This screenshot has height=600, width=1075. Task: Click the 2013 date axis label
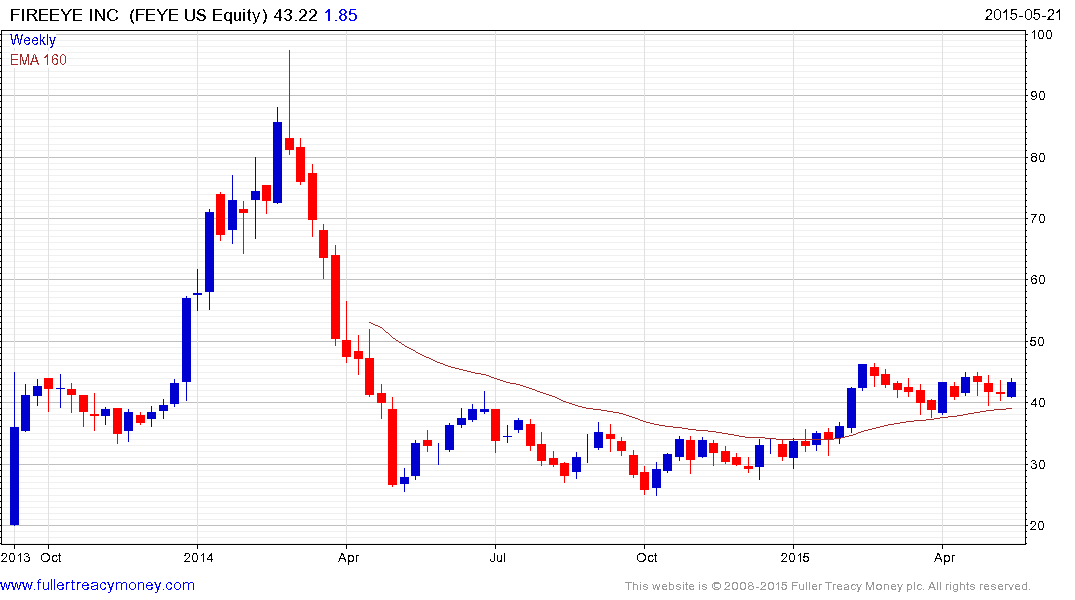point(16,557)
